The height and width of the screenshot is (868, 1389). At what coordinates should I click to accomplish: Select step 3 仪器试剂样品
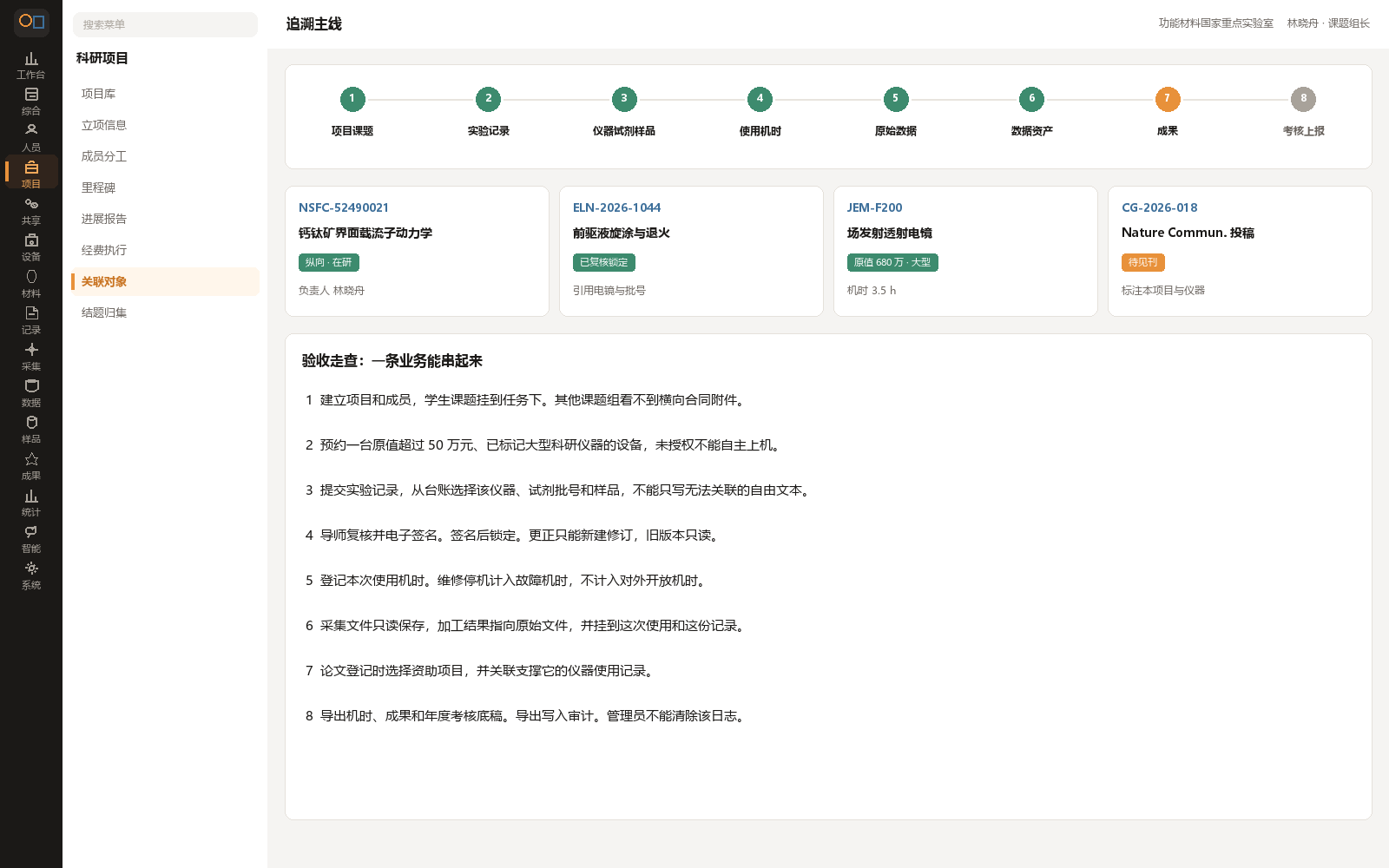pyautogui.click(x=623, y=112)
